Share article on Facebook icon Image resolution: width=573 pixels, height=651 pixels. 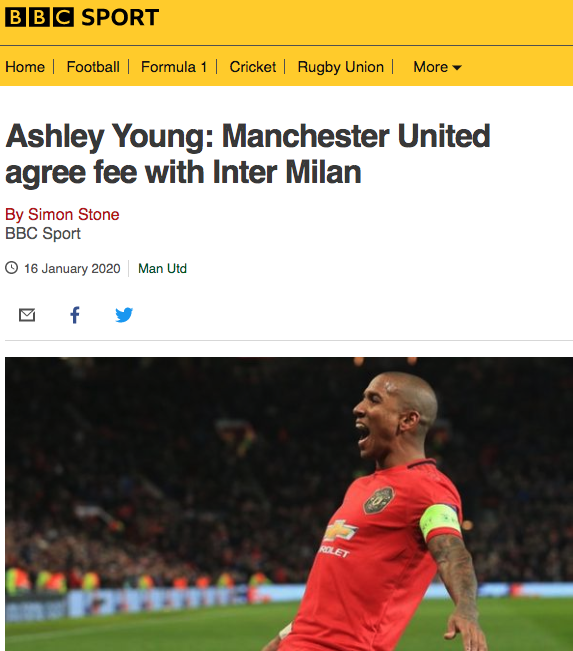click(75, 315)
